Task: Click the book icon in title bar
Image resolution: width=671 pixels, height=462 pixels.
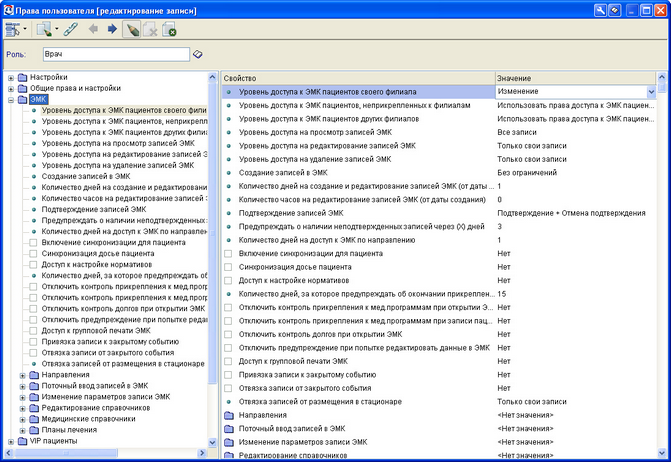Action: [x=615, y=10]
